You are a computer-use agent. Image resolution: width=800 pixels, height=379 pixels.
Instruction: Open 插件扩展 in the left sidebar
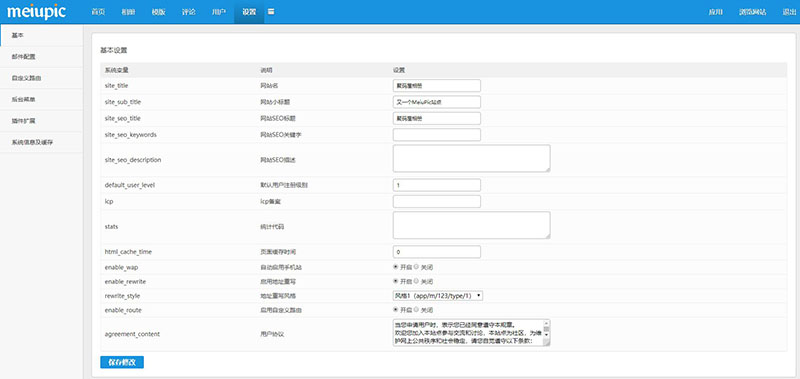[x=41, y=121]
